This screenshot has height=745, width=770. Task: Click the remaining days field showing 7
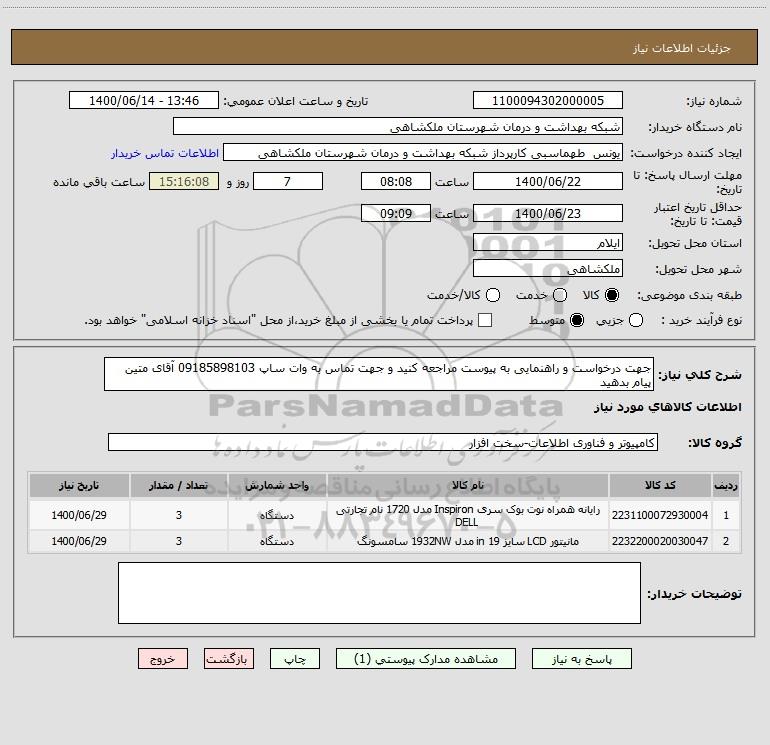288,181
